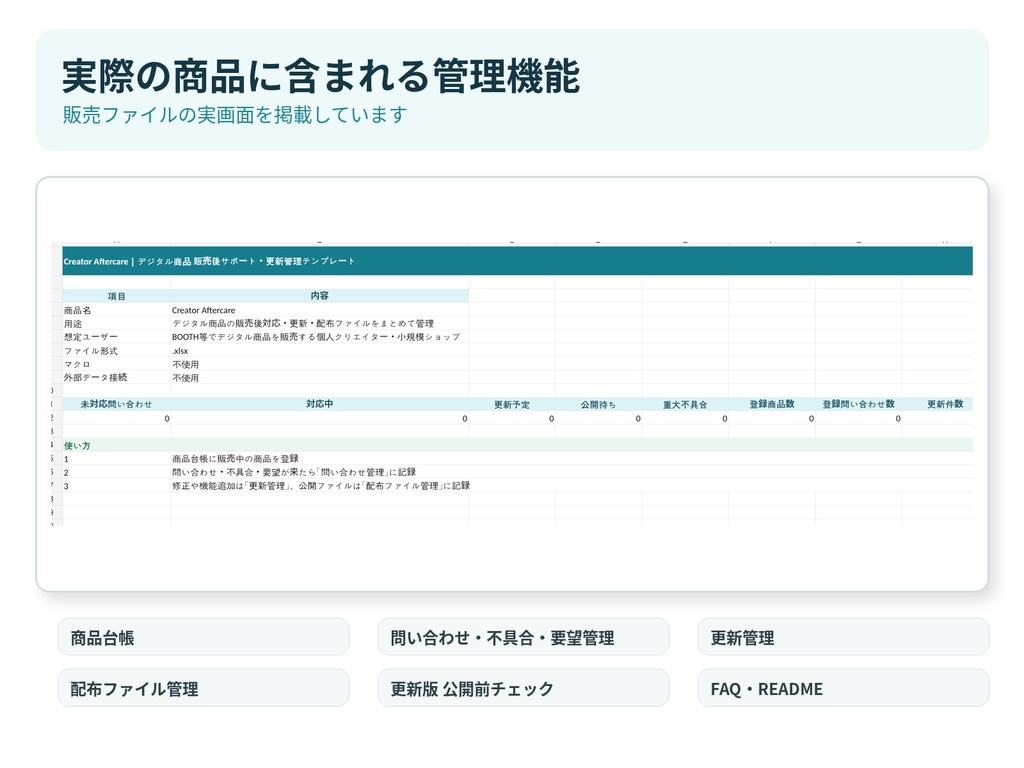Select the 公開待ち column header
The width and height of the screenshot is (1024, 768).
coord(598,404)
